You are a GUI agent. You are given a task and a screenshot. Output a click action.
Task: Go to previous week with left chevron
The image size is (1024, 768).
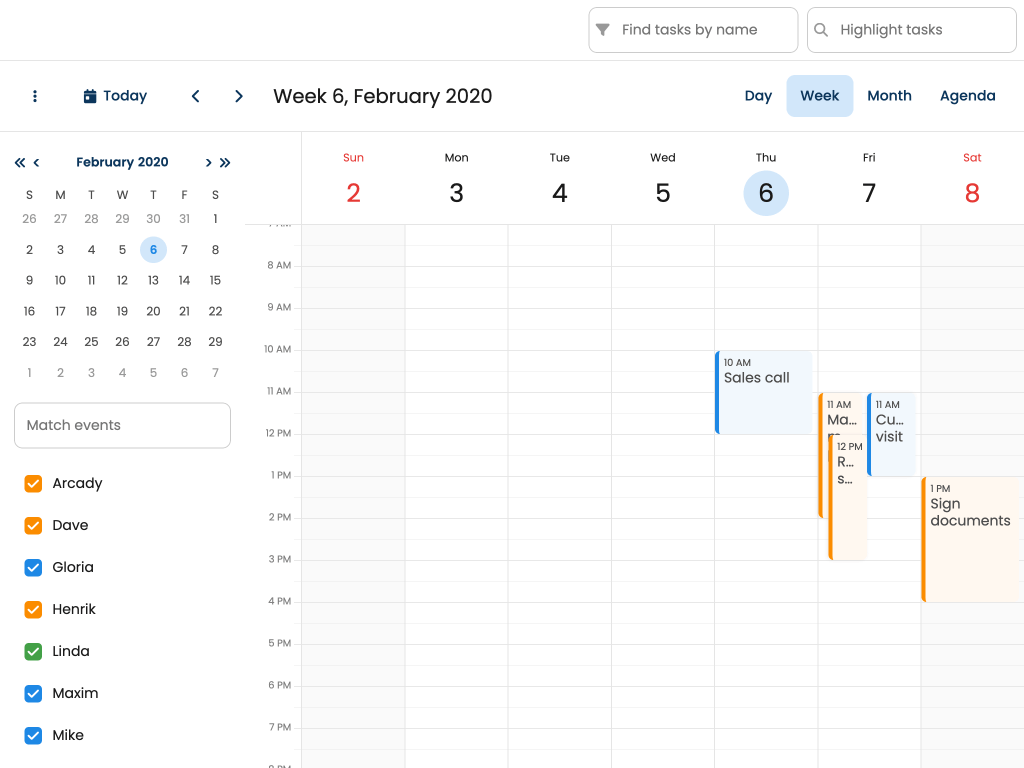click(196, 96)
